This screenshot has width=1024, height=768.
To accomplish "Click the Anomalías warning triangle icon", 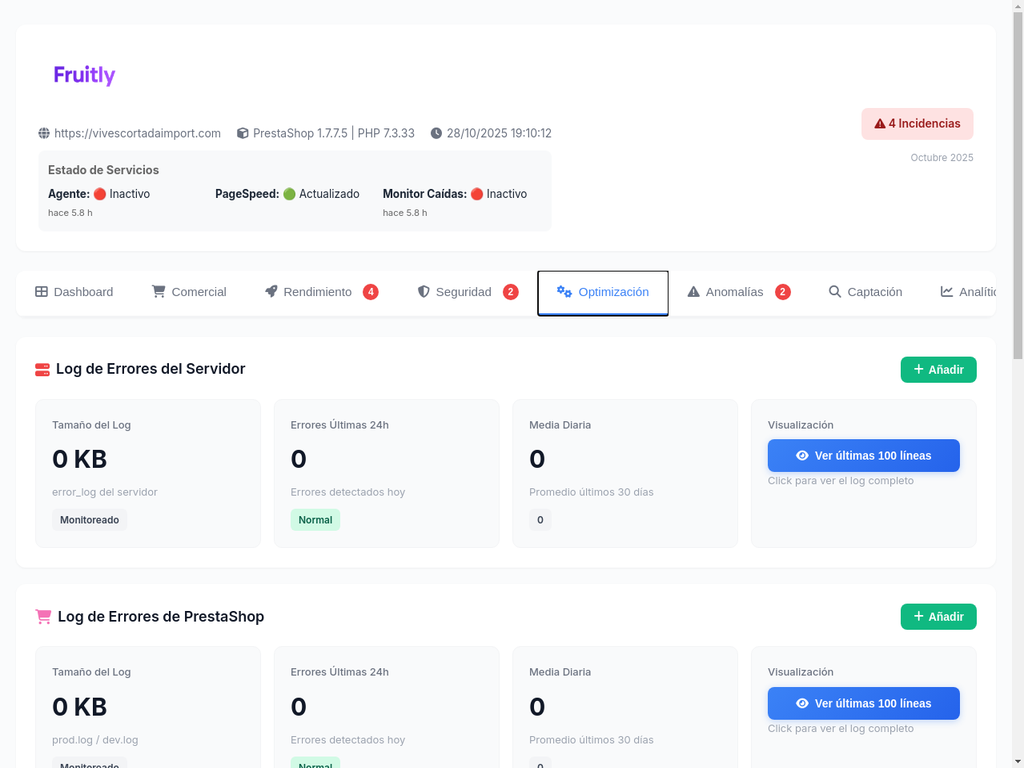I will [693, 291].
